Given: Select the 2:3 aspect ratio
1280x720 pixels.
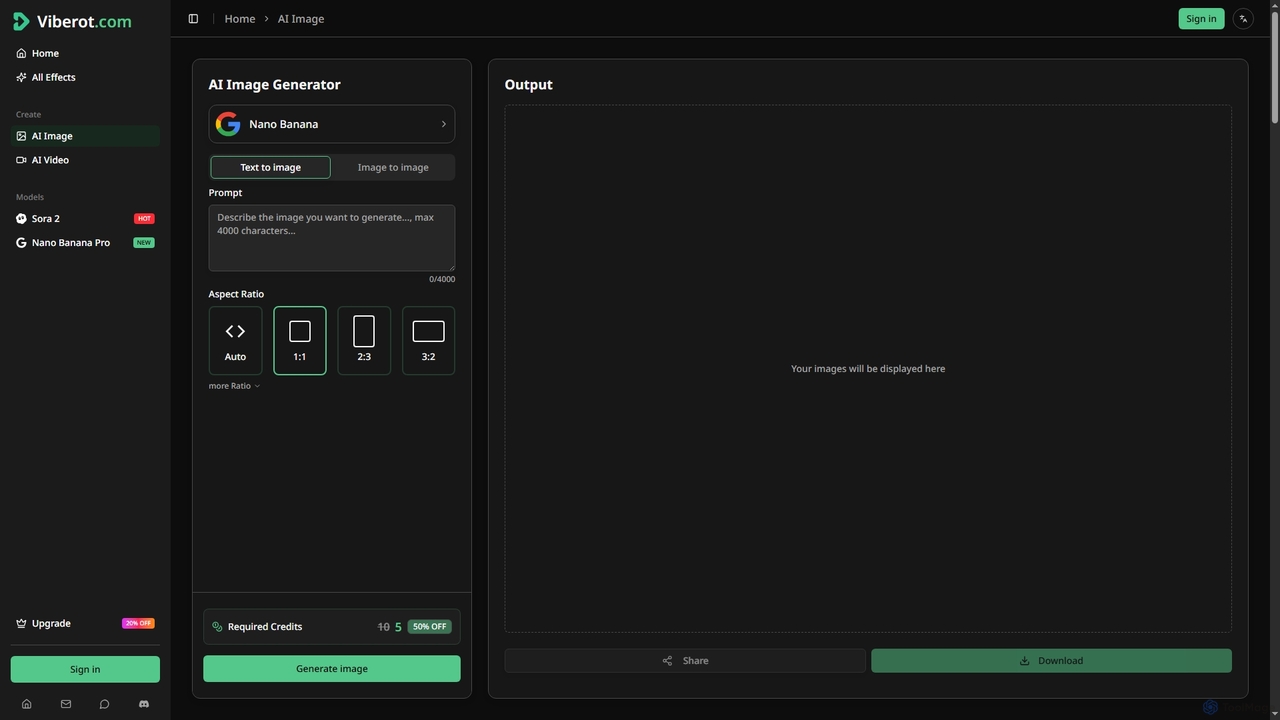Looking at the screenshot, I should pyautogui.click(x=364, y=341).
